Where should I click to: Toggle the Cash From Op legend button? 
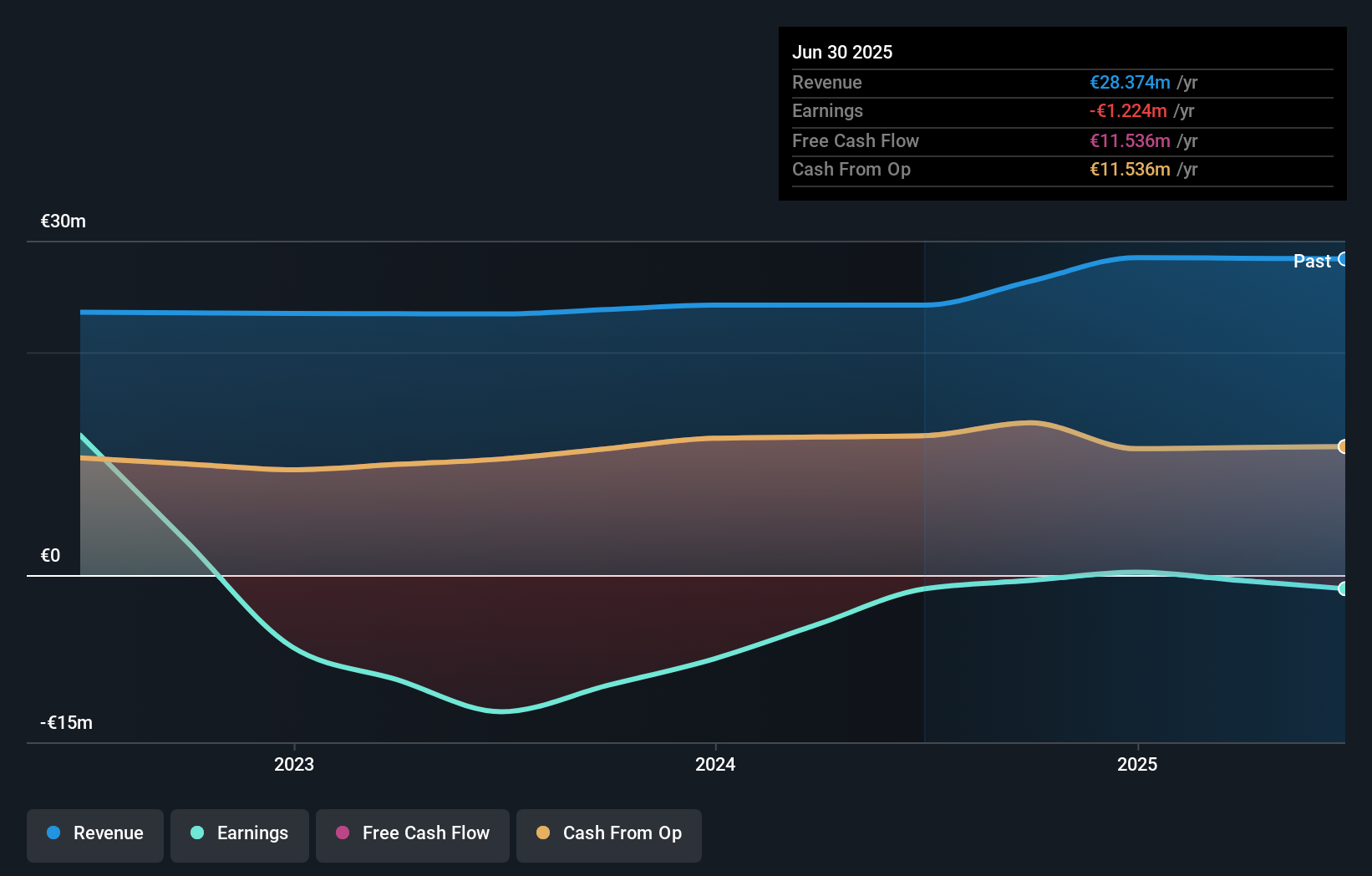pos(609,835)
